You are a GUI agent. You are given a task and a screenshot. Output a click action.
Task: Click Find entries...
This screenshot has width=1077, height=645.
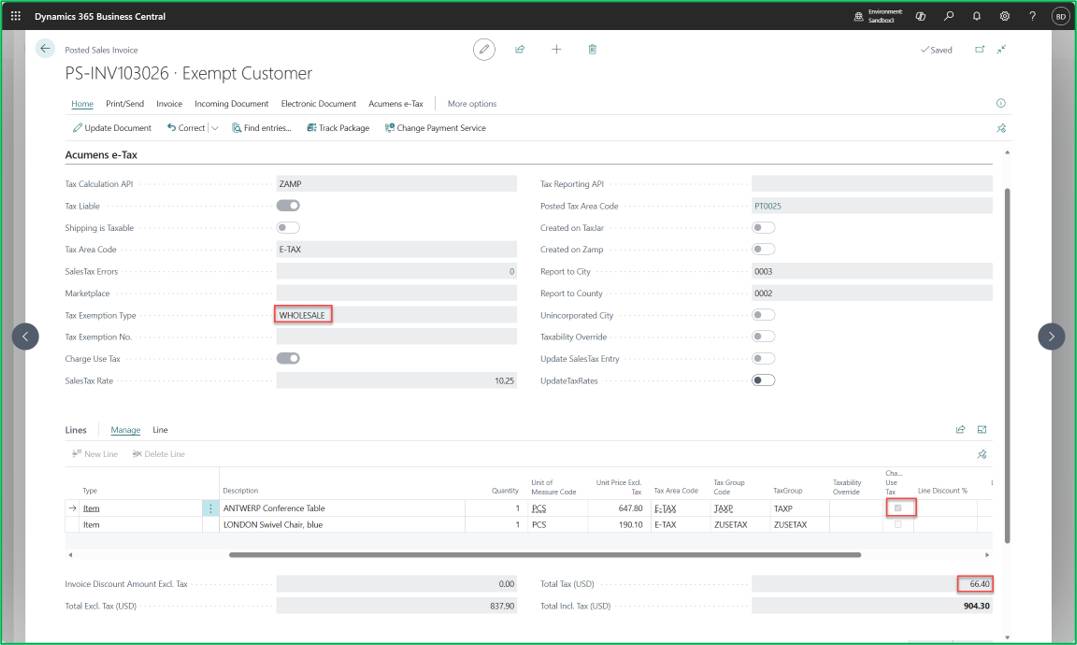click(x=262, y=128)
